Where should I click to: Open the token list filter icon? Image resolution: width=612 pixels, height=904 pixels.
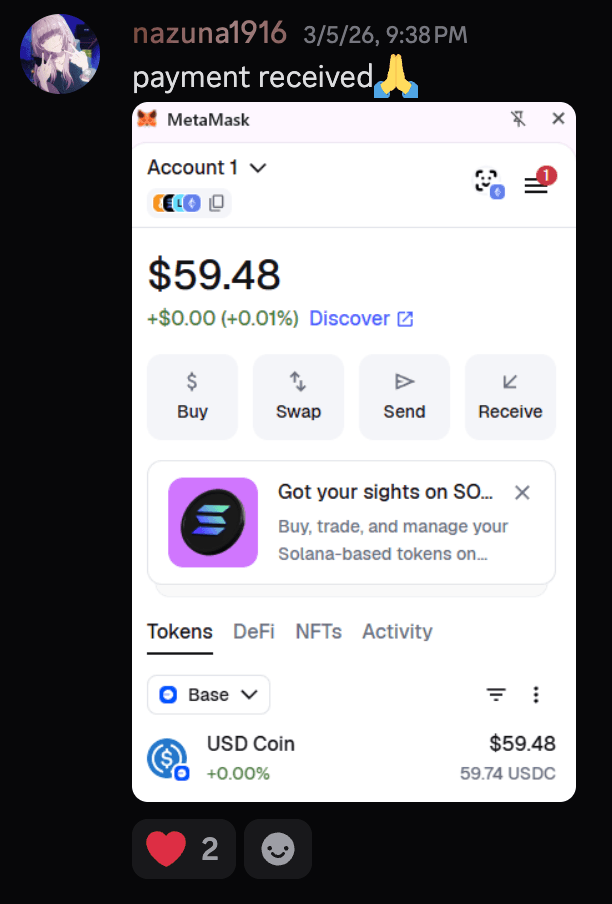point(497,694)
